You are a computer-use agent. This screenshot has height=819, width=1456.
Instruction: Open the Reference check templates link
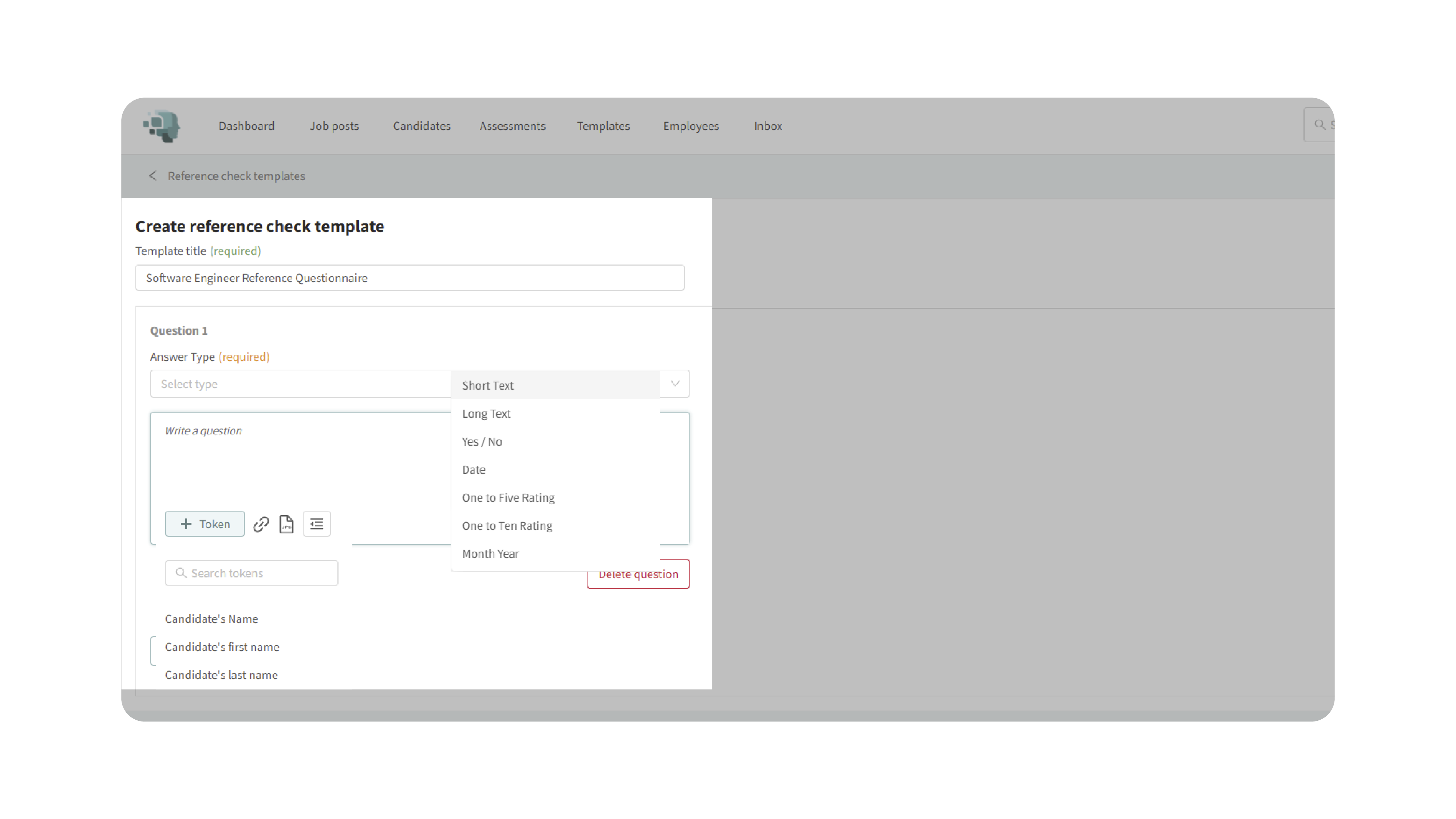[236, 176]
